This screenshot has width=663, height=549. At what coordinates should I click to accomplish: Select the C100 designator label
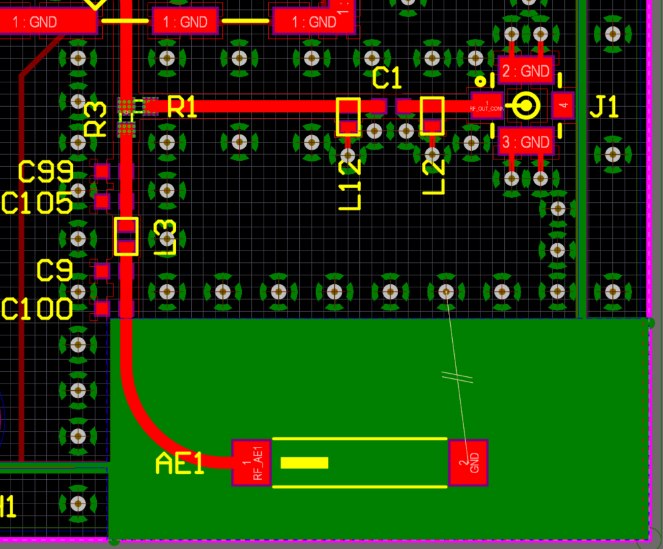point(37,309)
